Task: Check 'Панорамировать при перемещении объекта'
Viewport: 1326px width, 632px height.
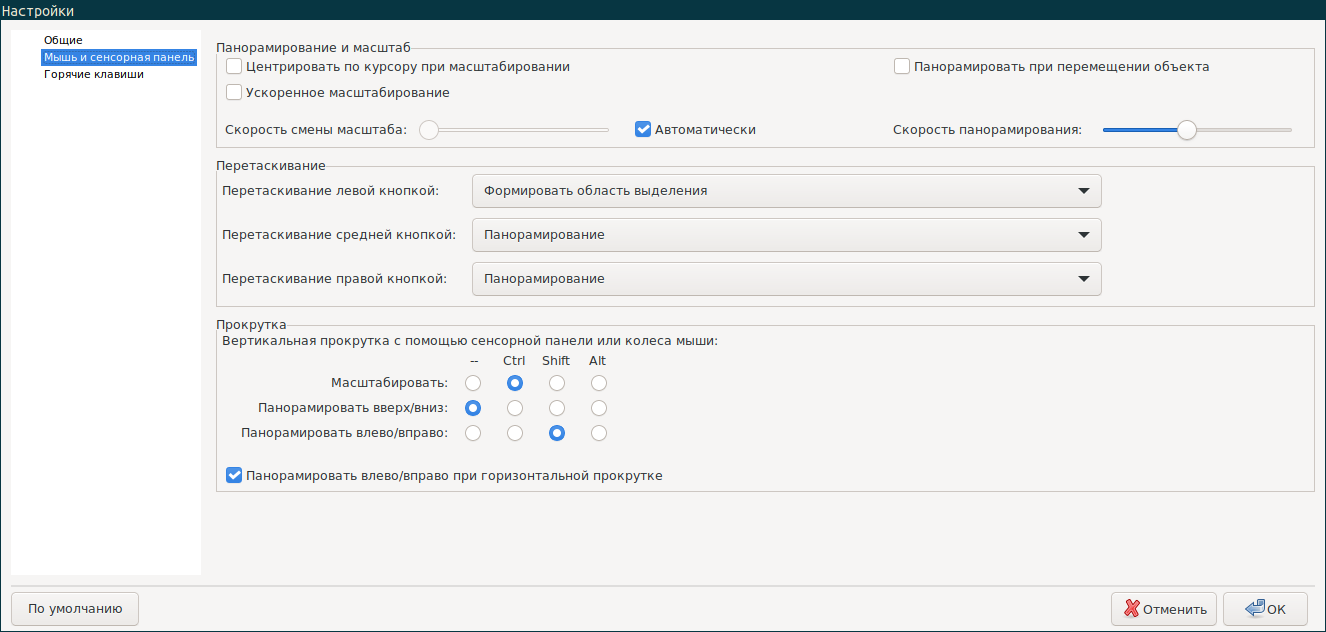Action: [901, 66]
